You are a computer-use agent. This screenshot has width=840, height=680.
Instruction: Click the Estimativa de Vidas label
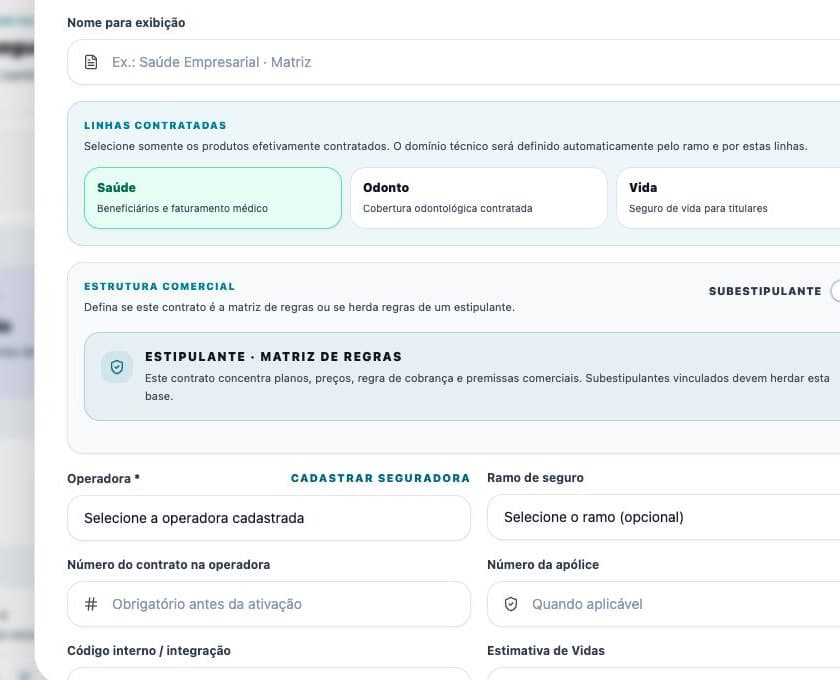coord(546,651)
